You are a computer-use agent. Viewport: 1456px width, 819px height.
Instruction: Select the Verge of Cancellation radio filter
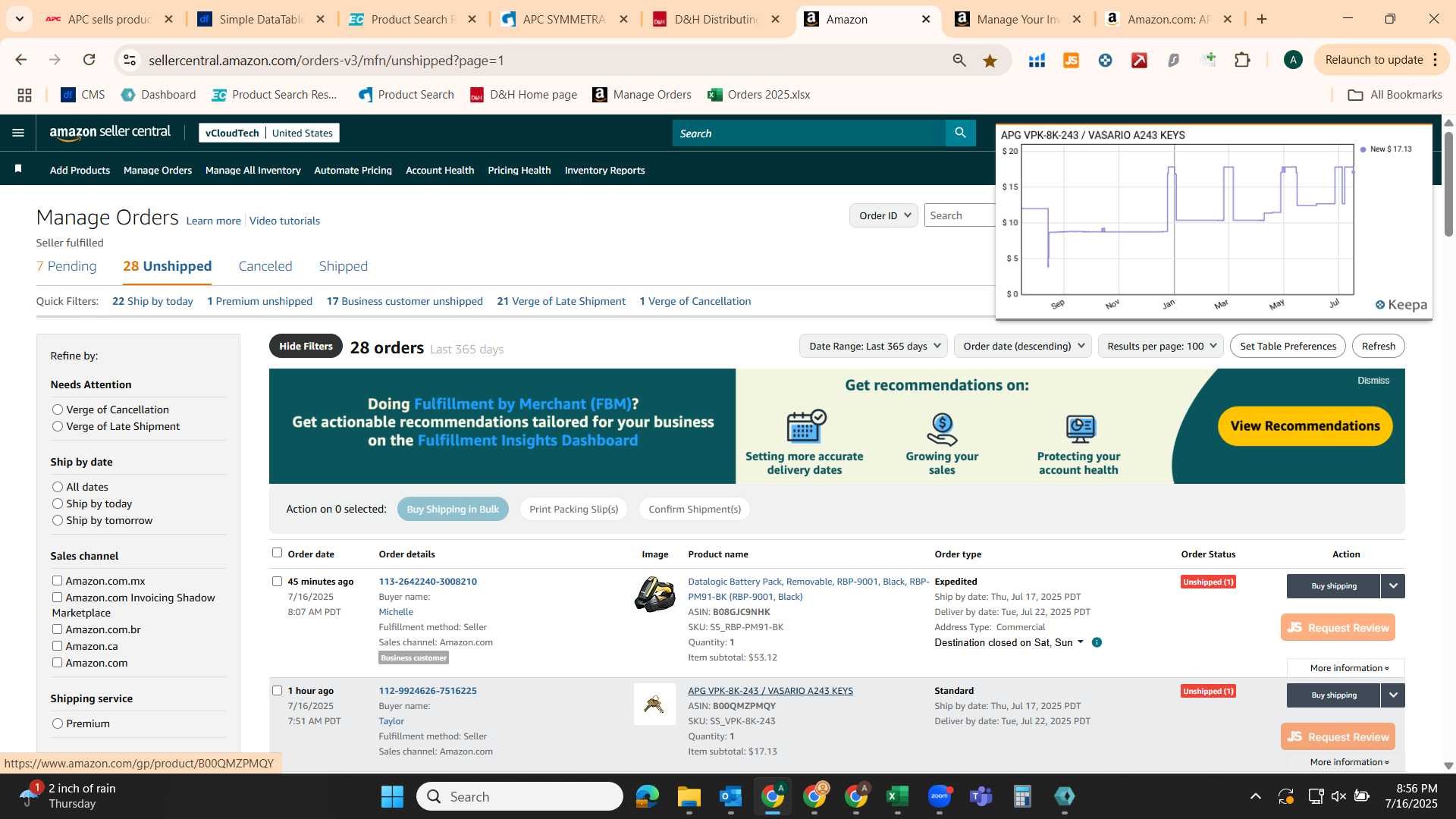[57, 409]
